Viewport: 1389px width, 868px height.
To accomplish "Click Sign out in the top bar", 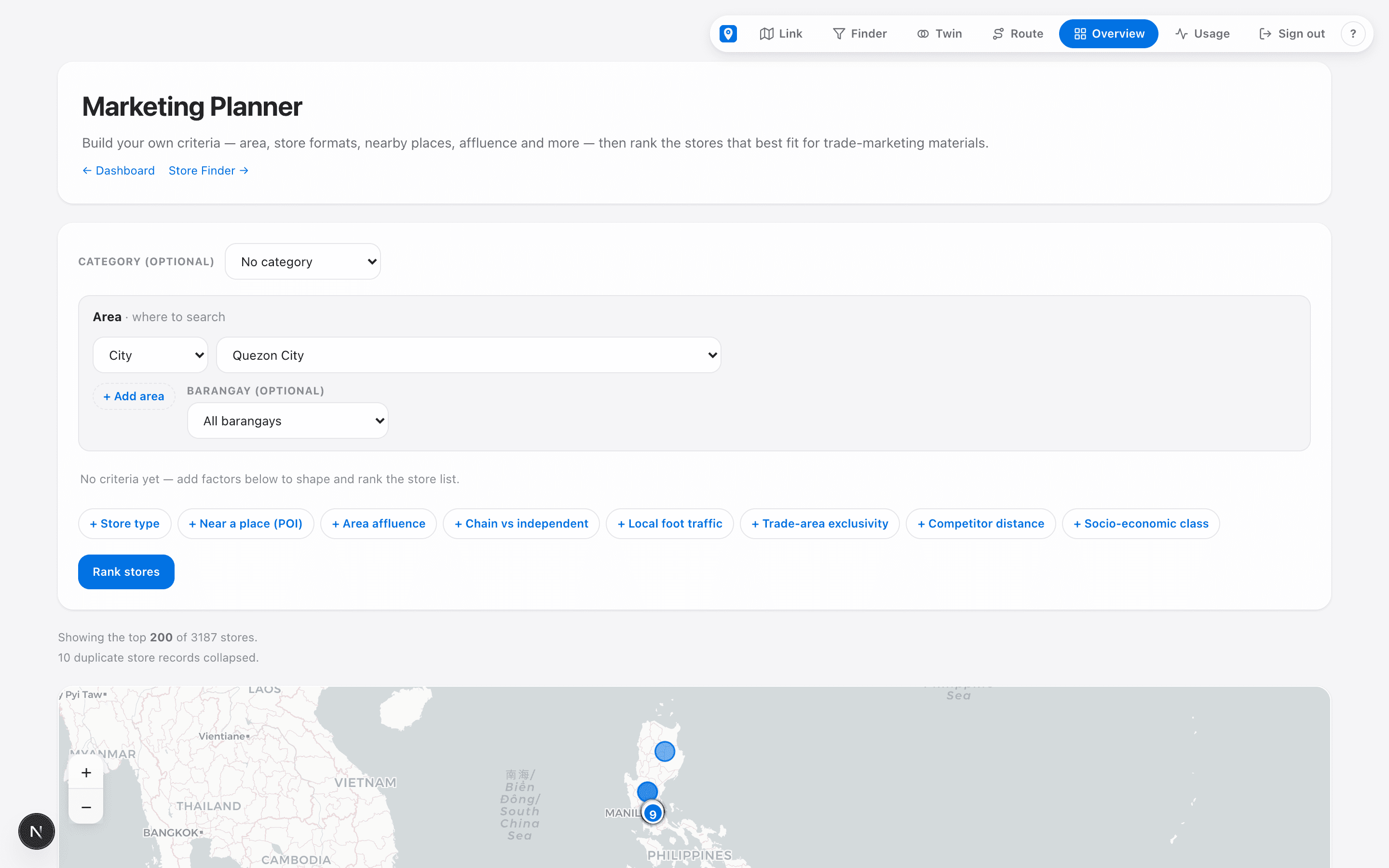I will click(1292, 34).
